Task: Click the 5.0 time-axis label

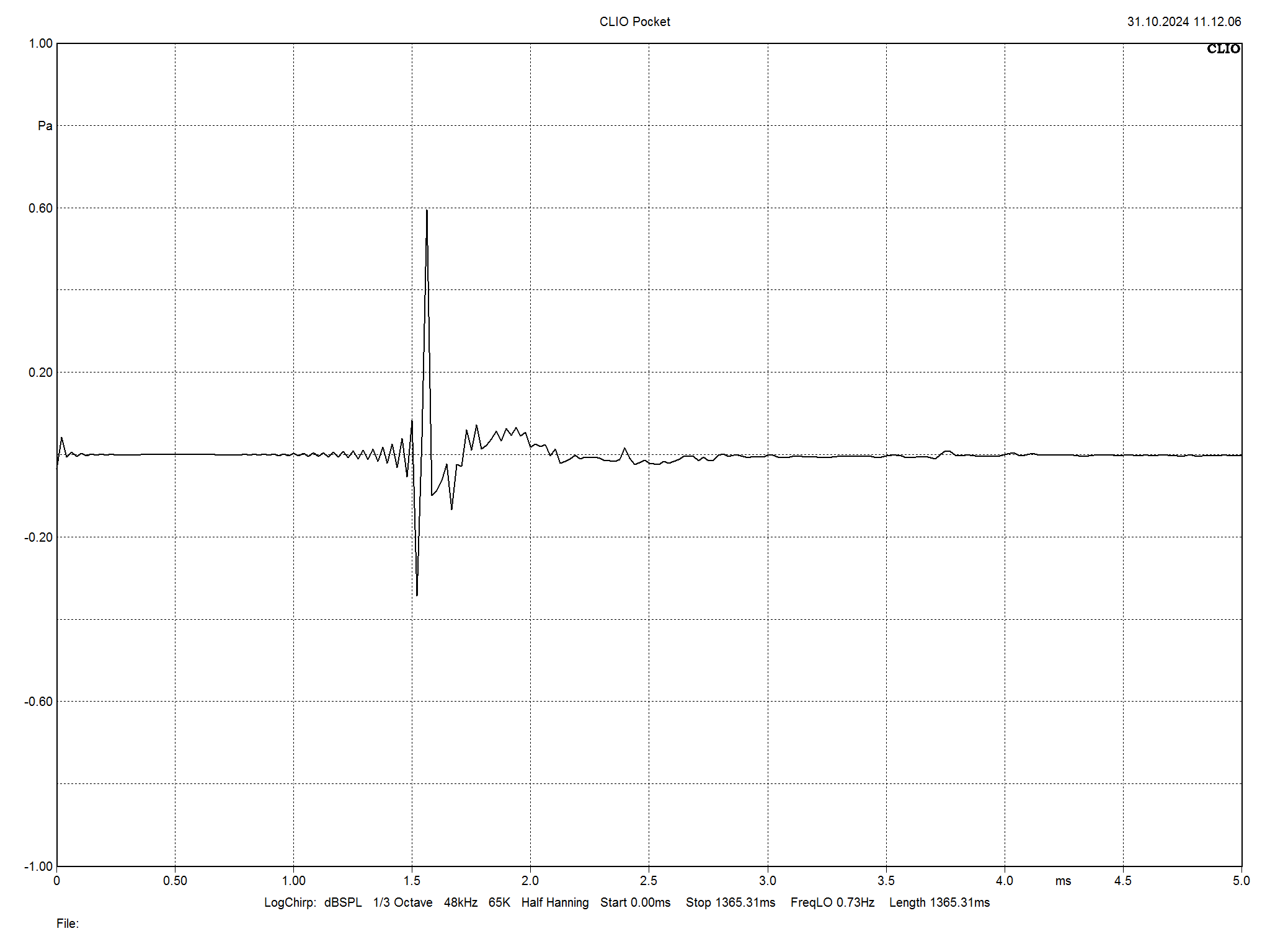Action: pyautogui.click(x=1241, y=881)
